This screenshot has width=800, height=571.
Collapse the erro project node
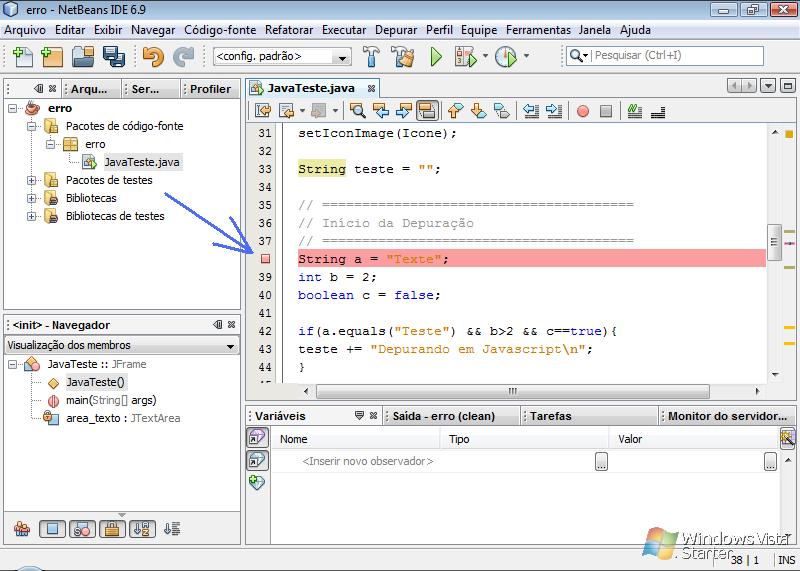(13, 108)
